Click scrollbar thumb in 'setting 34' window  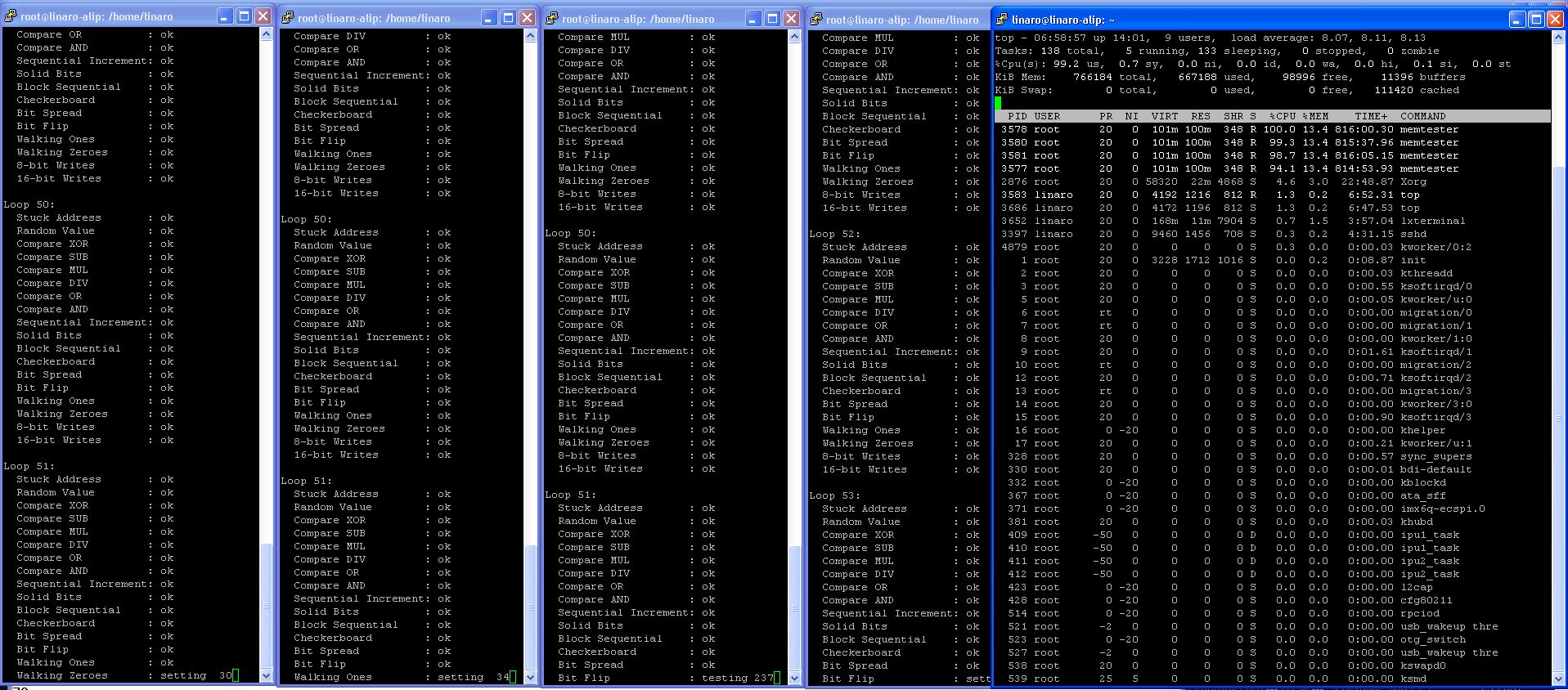tap(530, 607)
